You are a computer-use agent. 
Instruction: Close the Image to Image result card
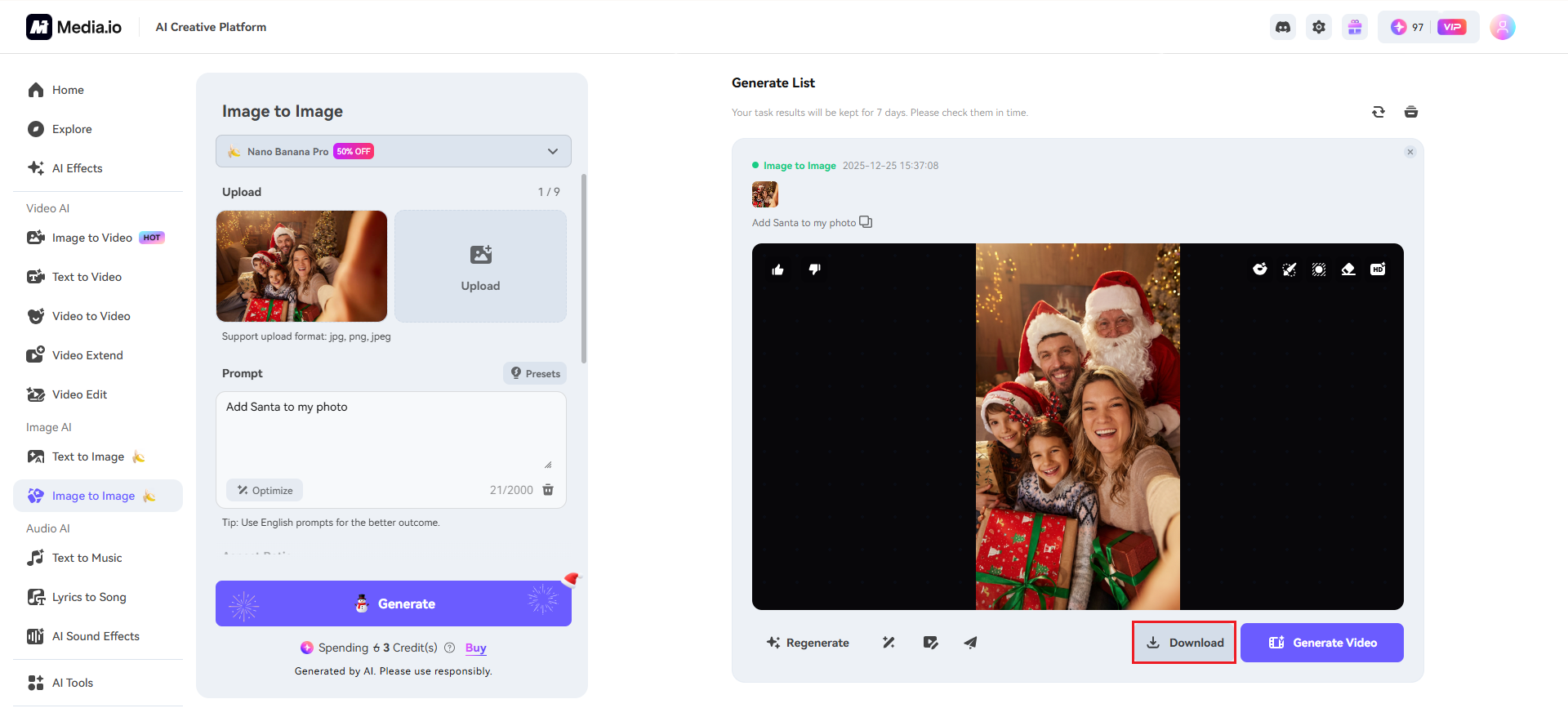1410,152
